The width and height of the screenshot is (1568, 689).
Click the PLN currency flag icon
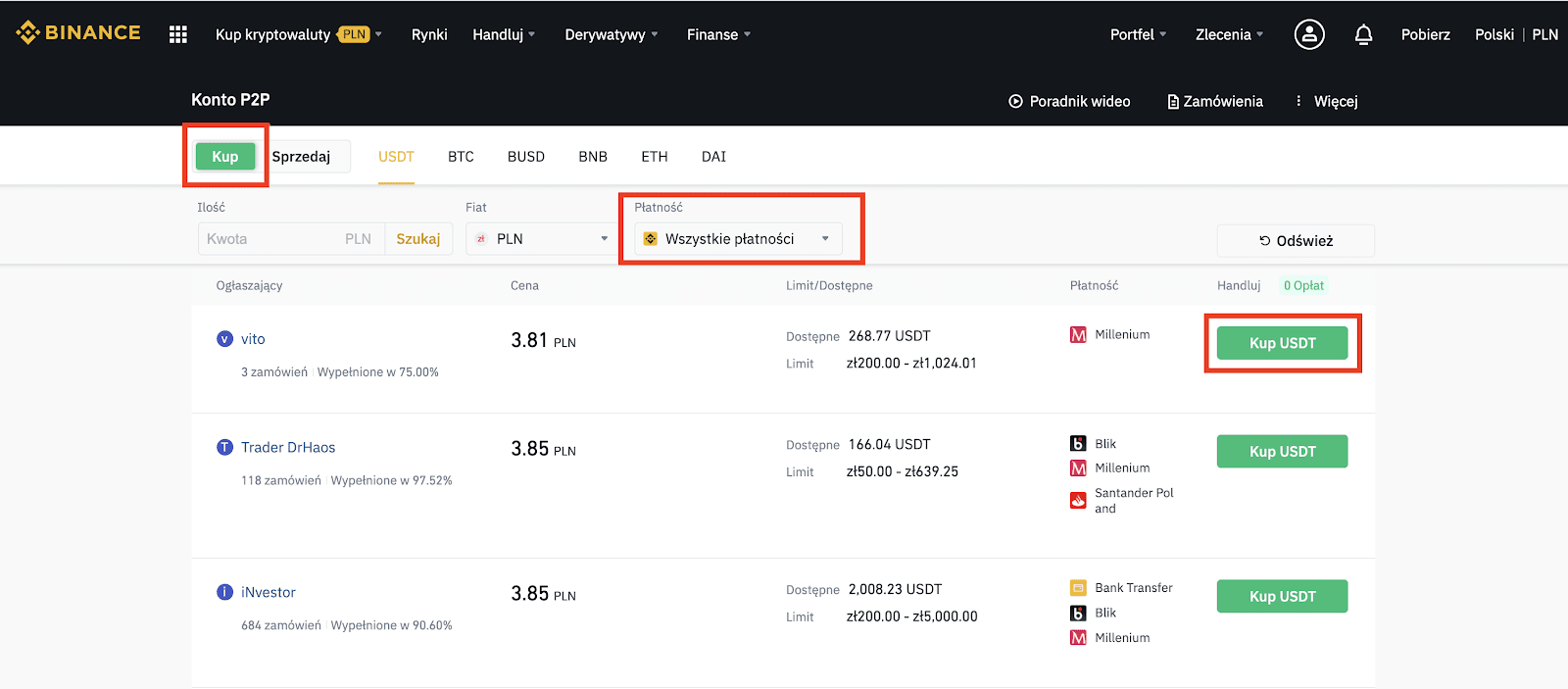tap(481, 239)
